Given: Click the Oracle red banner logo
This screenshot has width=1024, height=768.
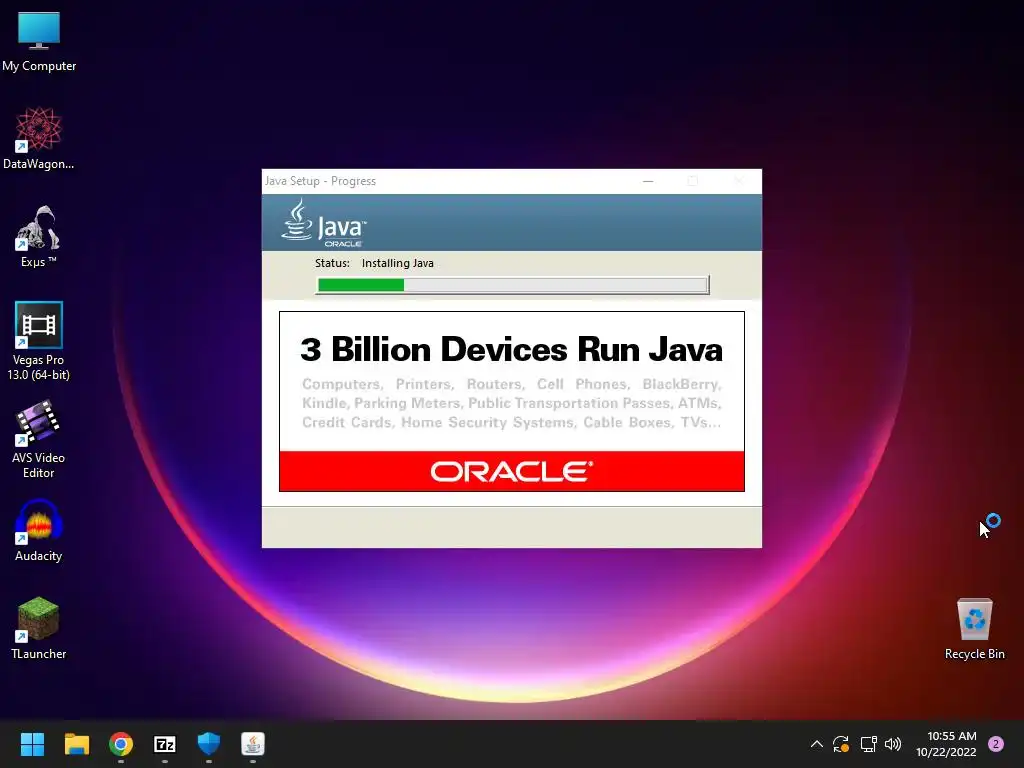Looking at the screenshot, I should tap(511, 472).
